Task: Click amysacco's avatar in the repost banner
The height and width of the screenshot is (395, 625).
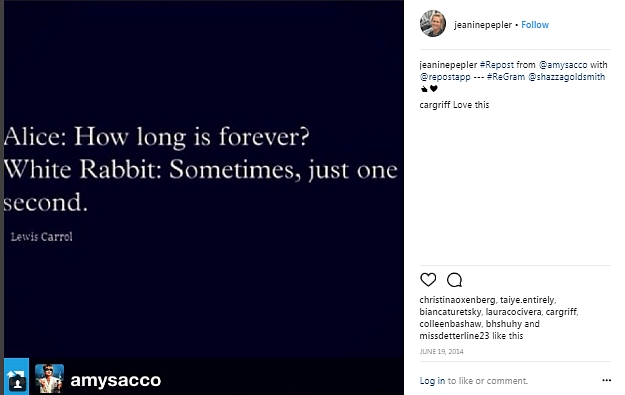Action: pyautogui.click(x=49, y=378)
